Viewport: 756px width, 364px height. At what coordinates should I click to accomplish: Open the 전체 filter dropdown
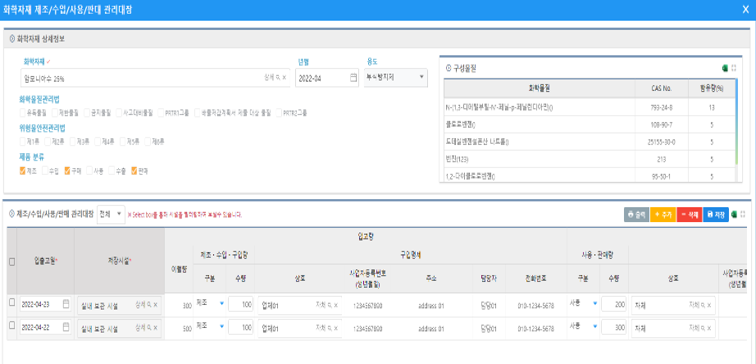(x=111, y=214)
